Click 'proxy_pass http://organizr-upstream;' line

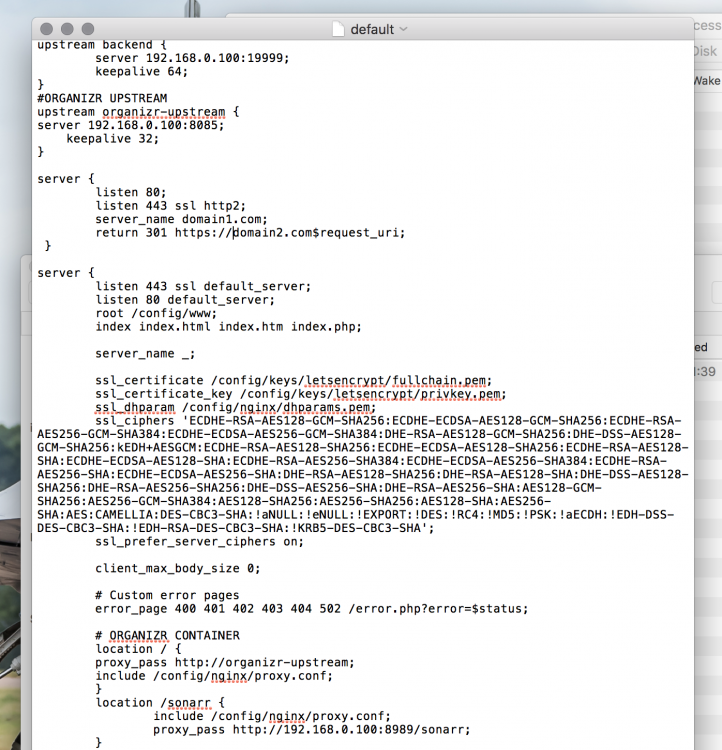tap(225, 662)
